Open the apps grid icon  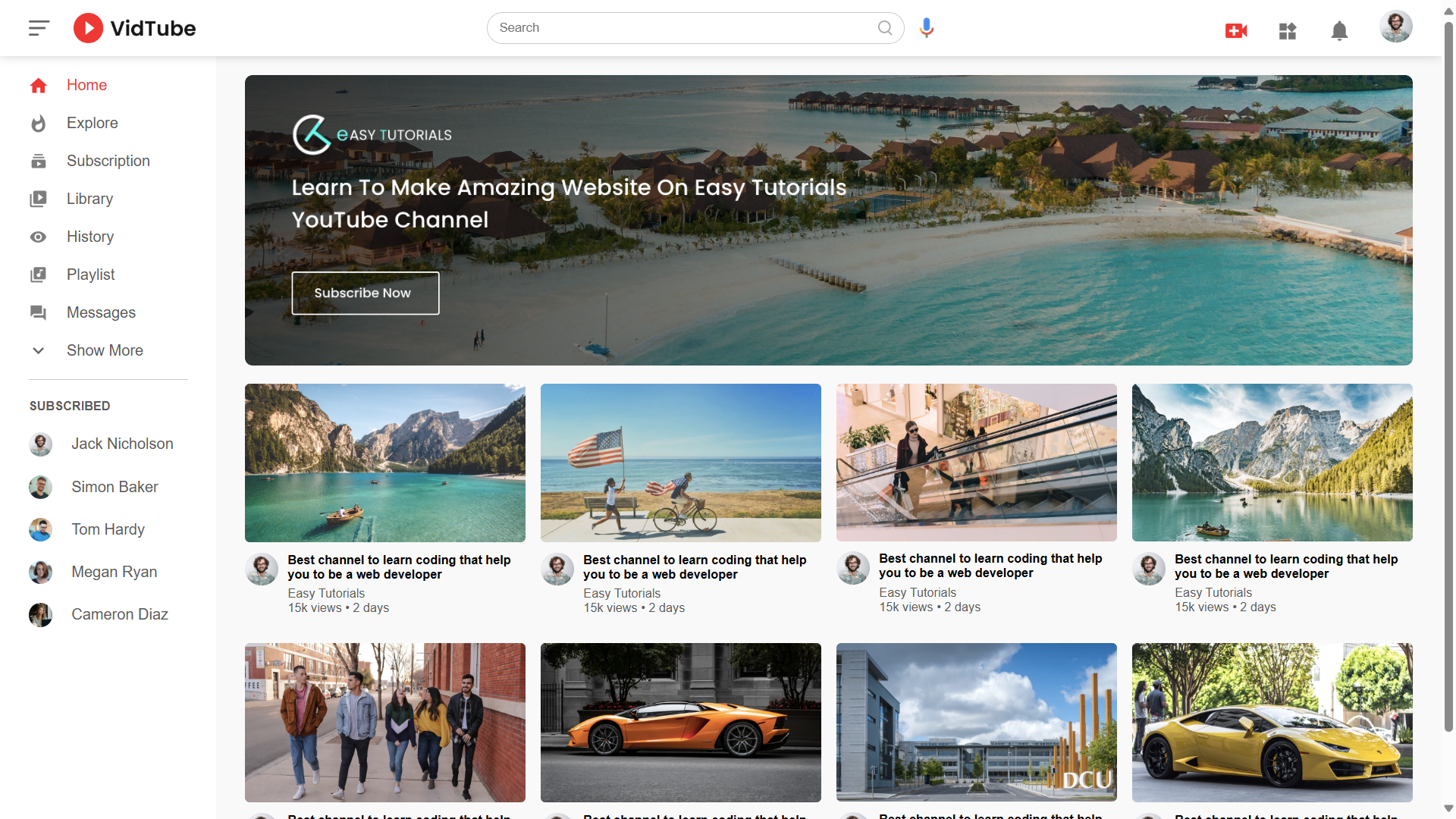(x=1288, y=31)
